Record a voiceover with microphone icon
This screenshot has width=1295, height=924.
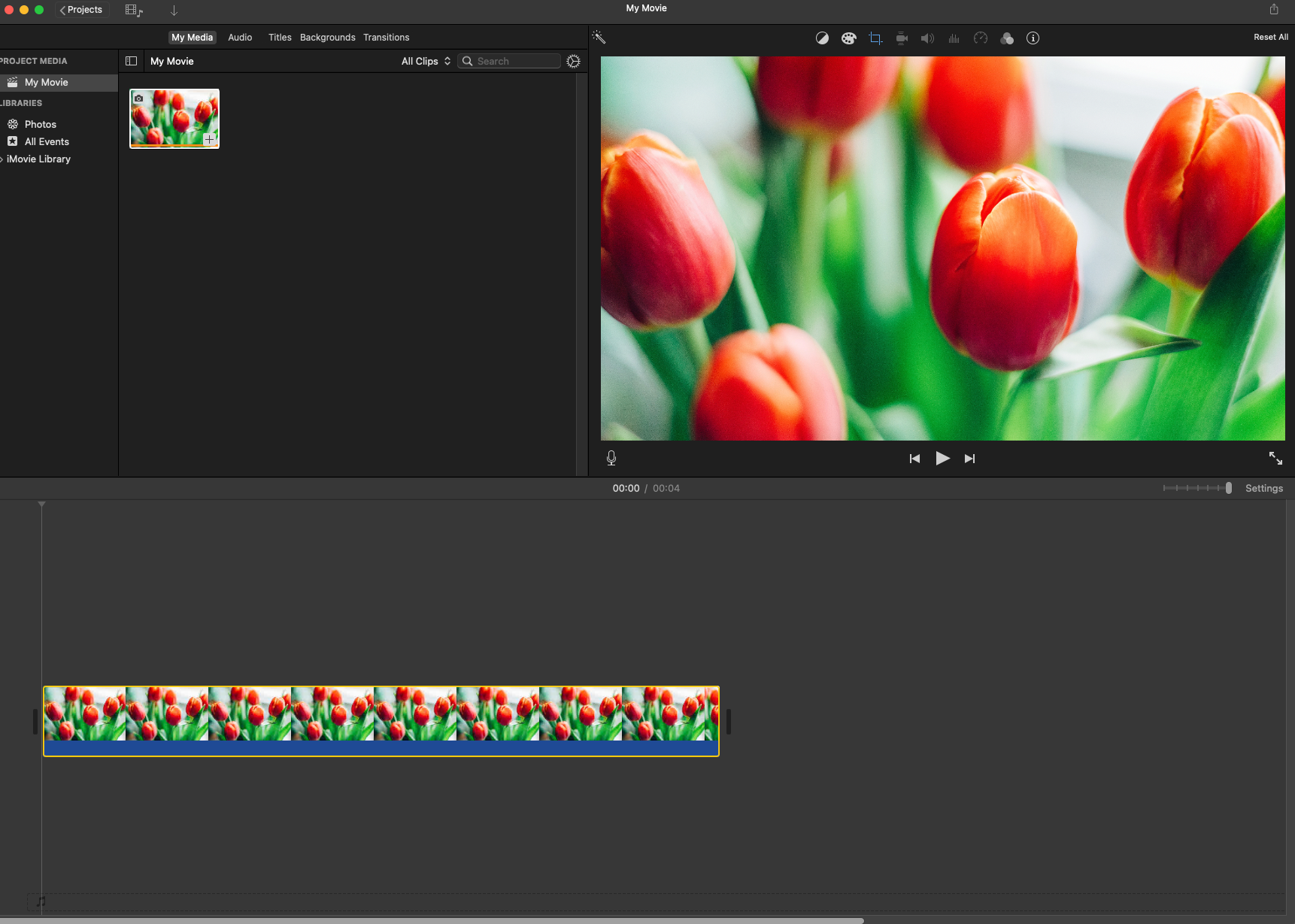(611, 458)
